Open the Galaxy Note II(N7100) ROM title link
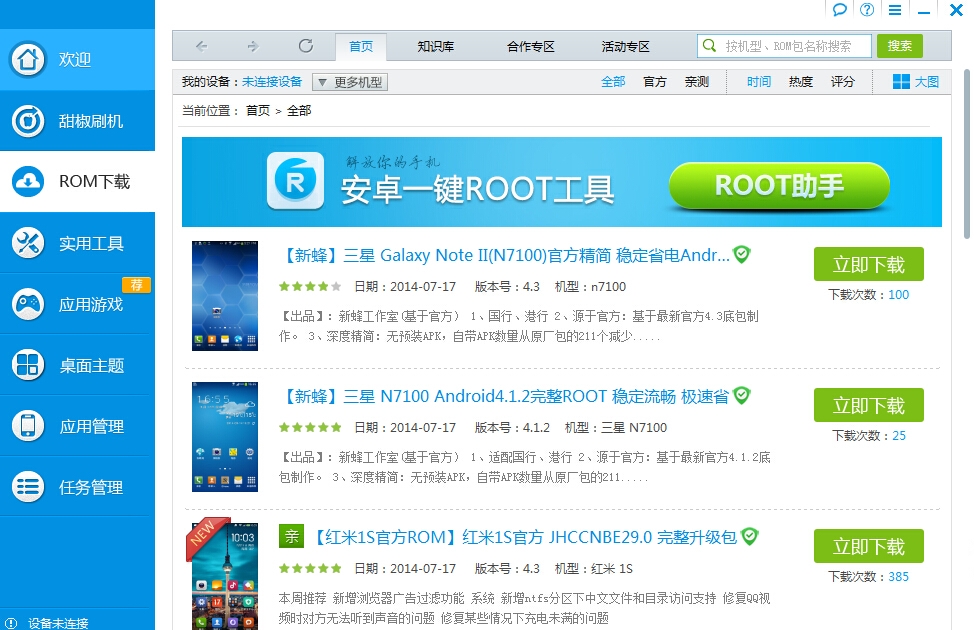The height and width of the screenshot is (630, 974). click(x=505, y=255)
